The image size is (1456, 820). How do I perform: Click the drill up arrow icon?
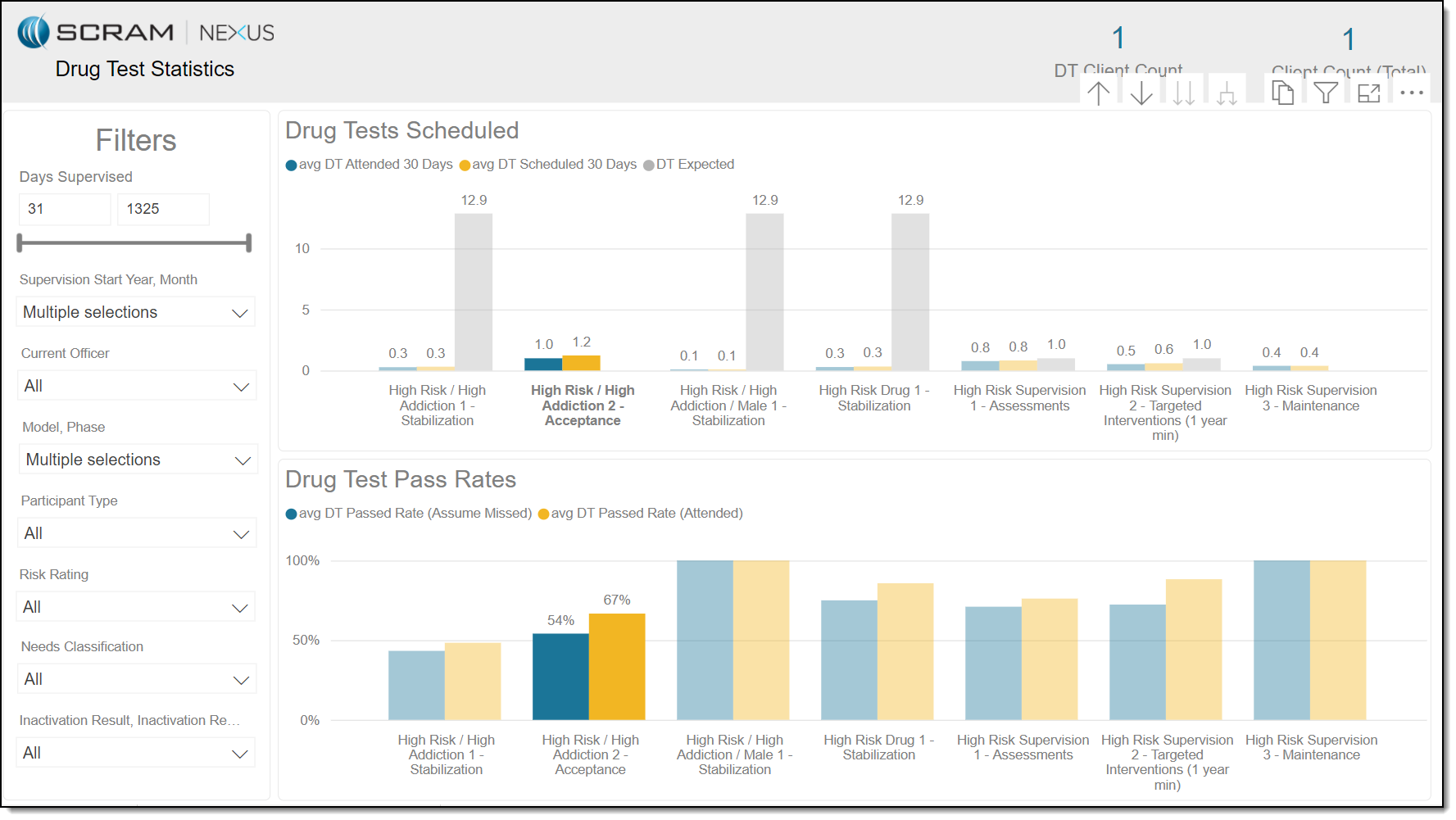pos(1099,93)
